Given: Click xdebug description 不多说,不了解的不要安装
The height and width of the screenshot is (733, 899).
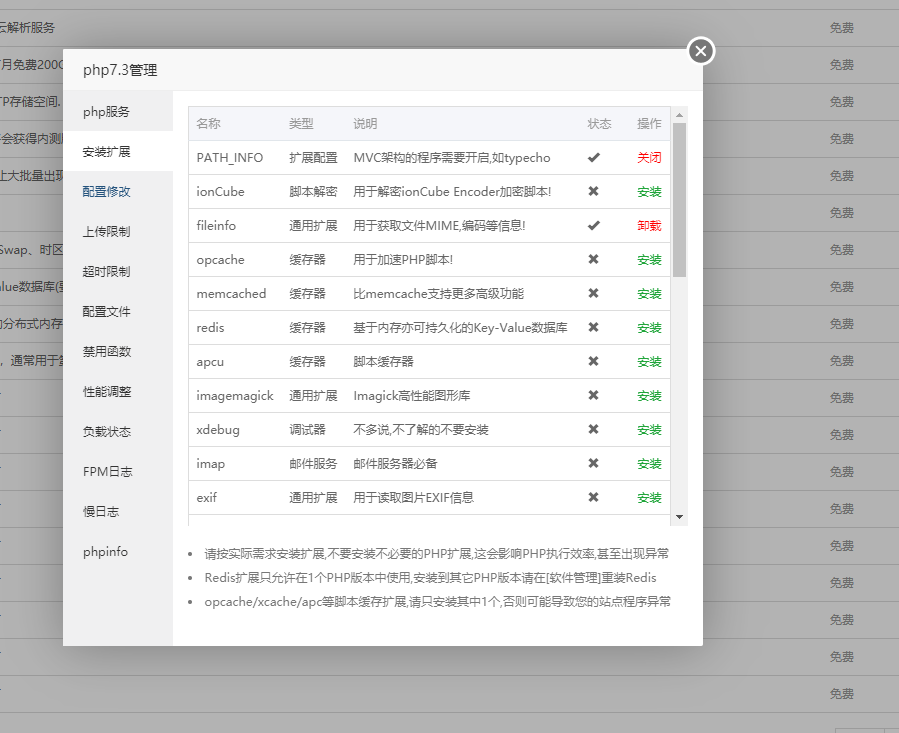Looking at the screenshot, I should point(421,430).
